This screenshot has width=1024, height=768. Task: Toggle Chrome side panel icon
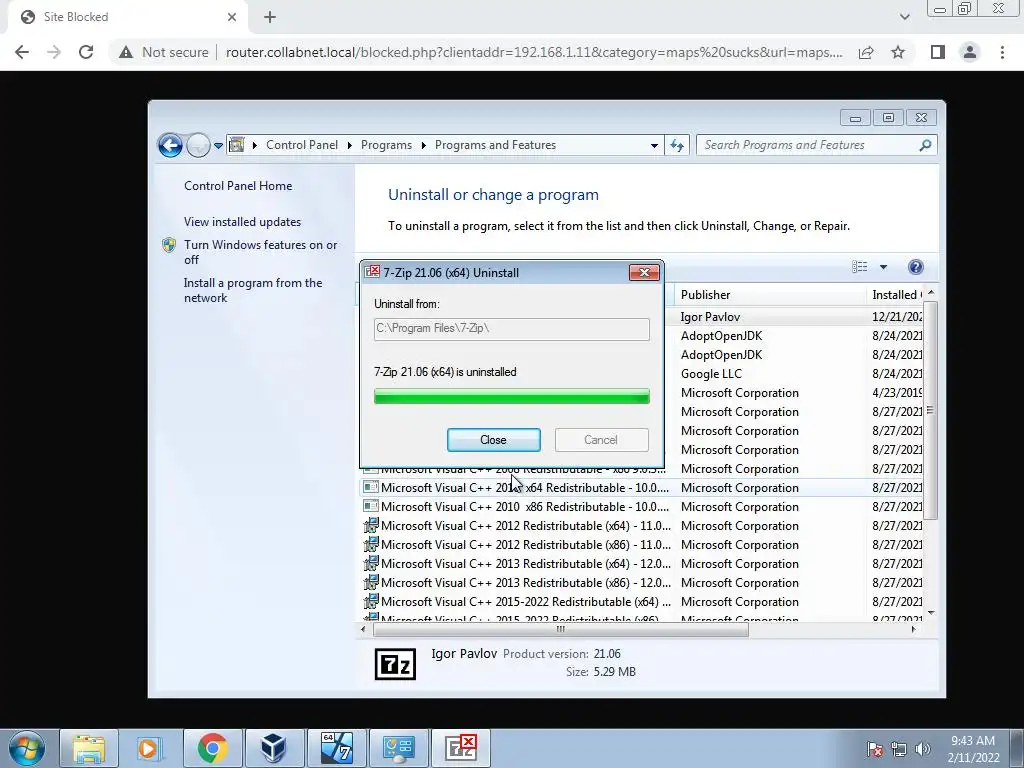(x=938, y=52)
